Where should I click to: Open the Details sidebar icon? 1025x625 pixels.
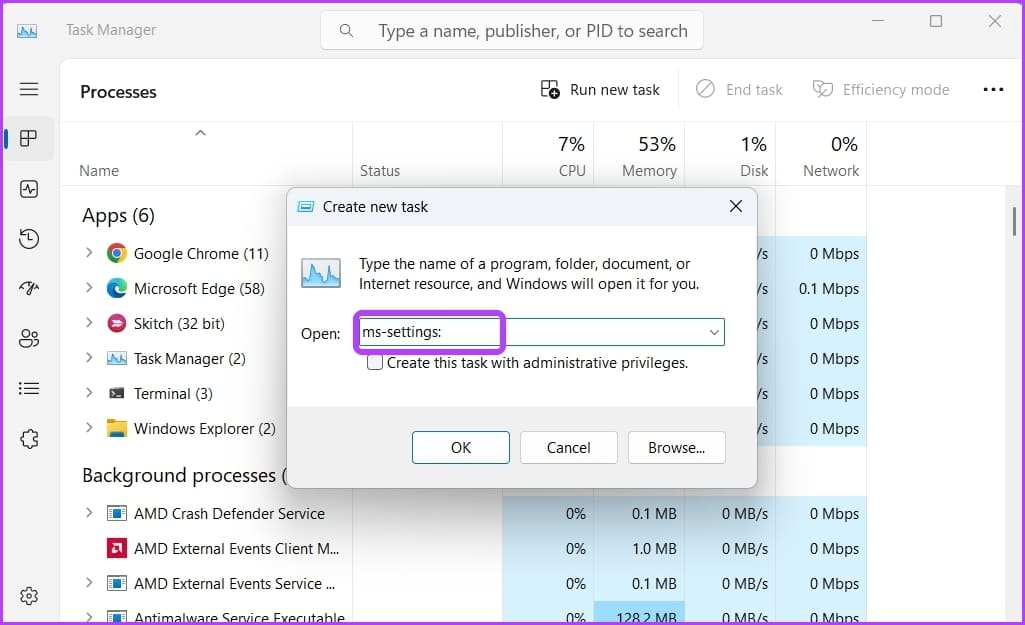coord(29,388)
